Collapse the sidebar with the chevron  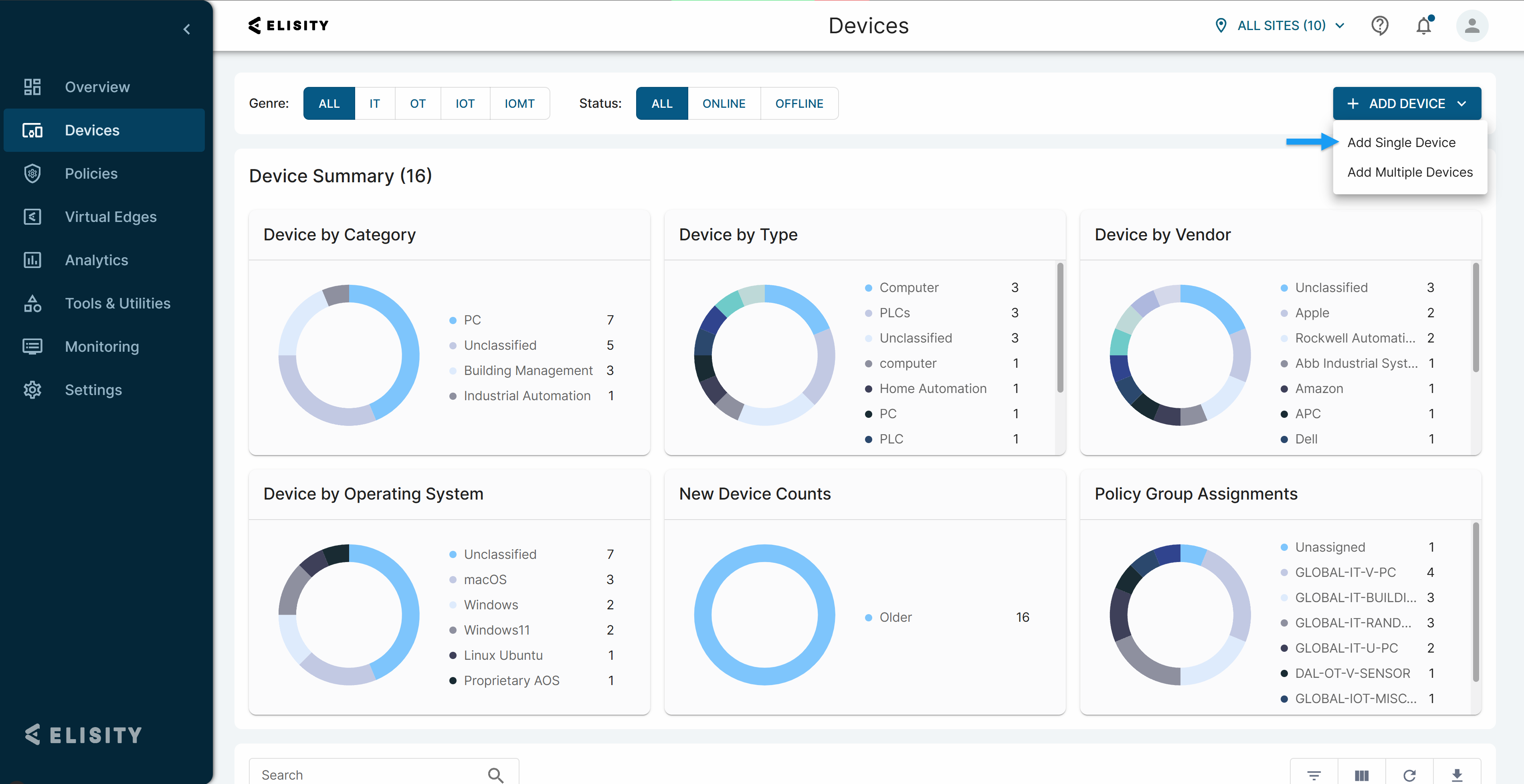tap(187, 29)
